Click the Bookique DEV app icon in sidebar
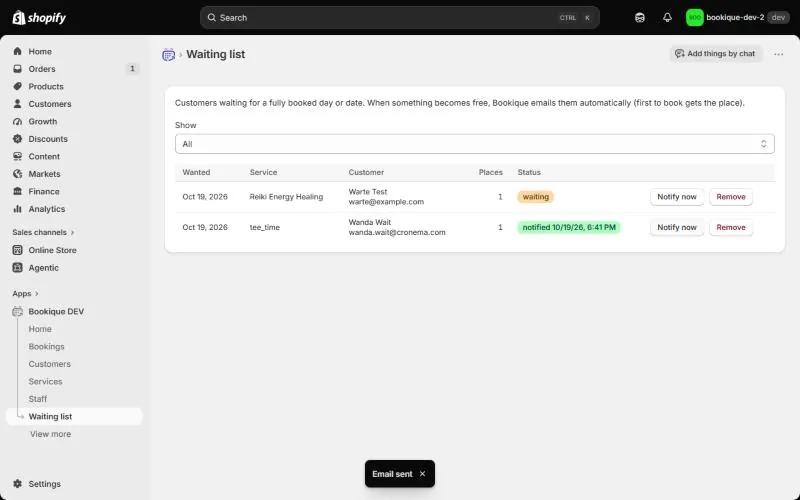The width and height of the screenshot is (800, 500). pyautogui.click(x=17, y=311)
